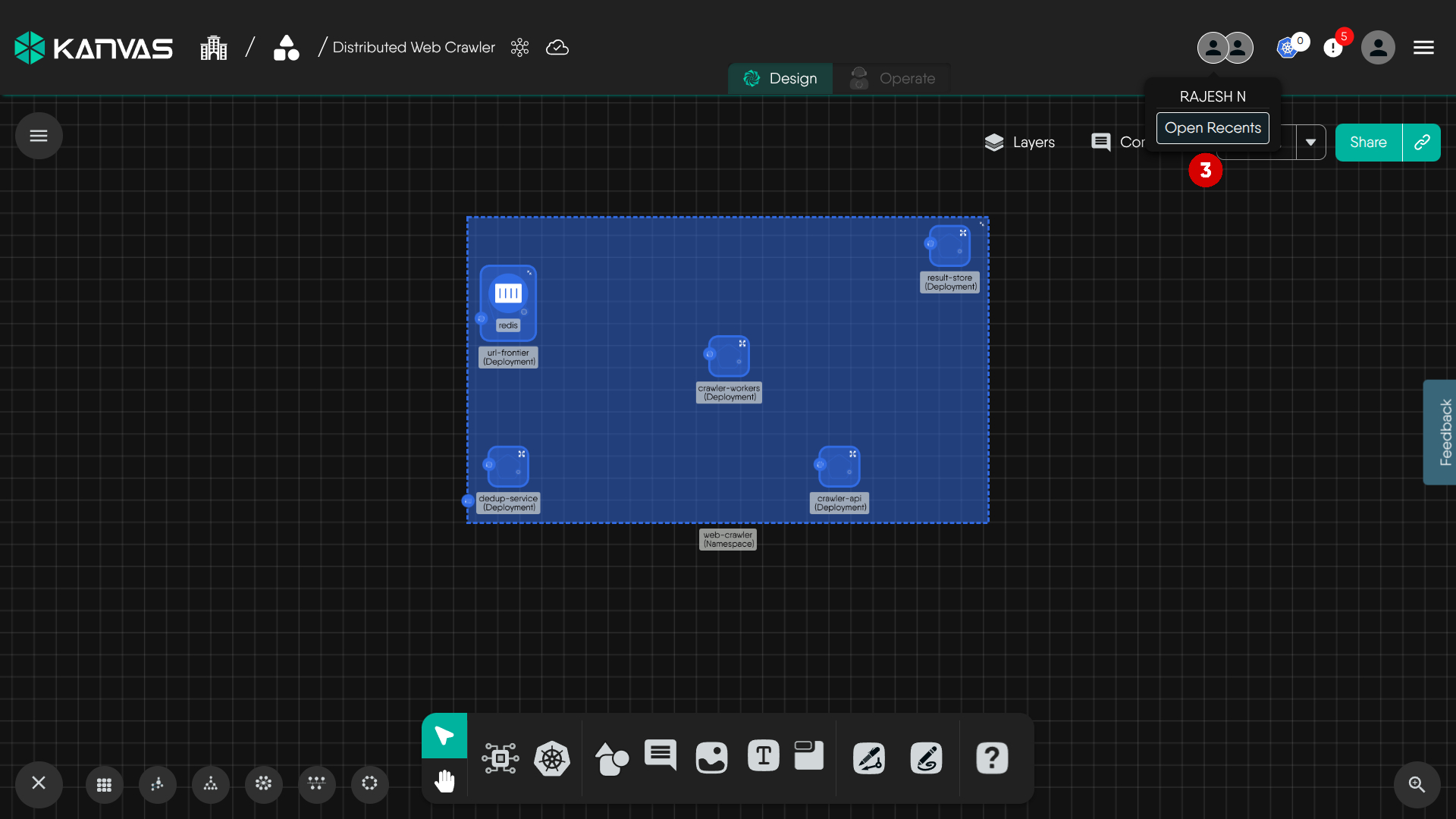Image resolution: width=1456 pixels, height=819 pixels.
Task: Open the left panel hamburger button
Action: [x=39, y=136]
